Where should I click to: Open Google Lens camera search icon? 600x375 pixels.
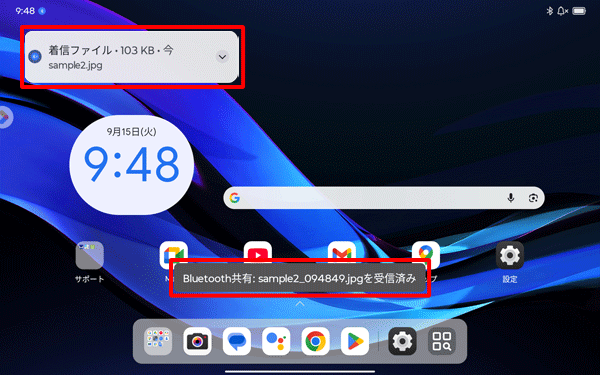(533, 198)
